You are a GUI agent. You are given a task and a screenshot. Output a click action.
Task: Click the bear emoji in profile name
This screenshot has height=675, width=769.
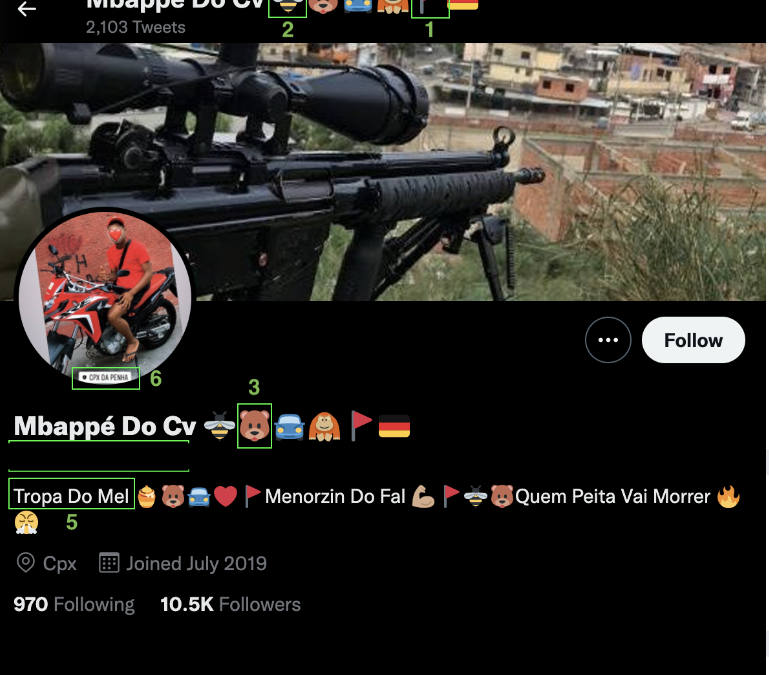pos(254,426)
